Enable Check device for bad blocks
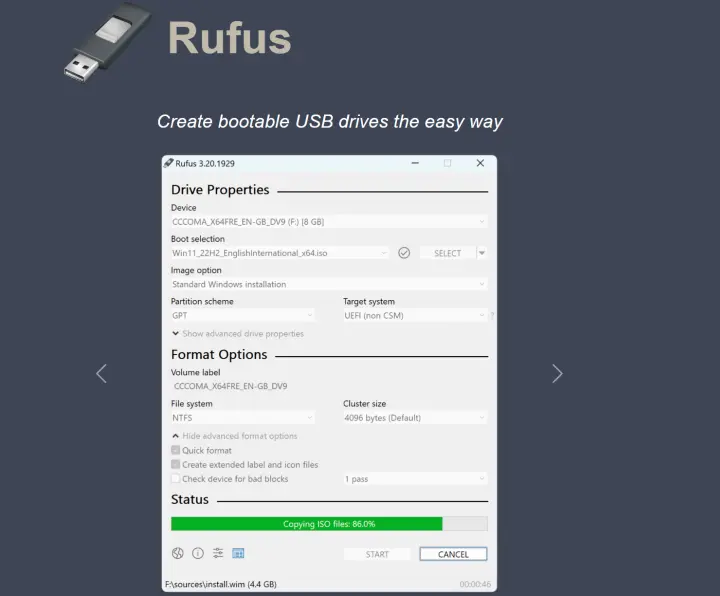 tap(175, 478)
